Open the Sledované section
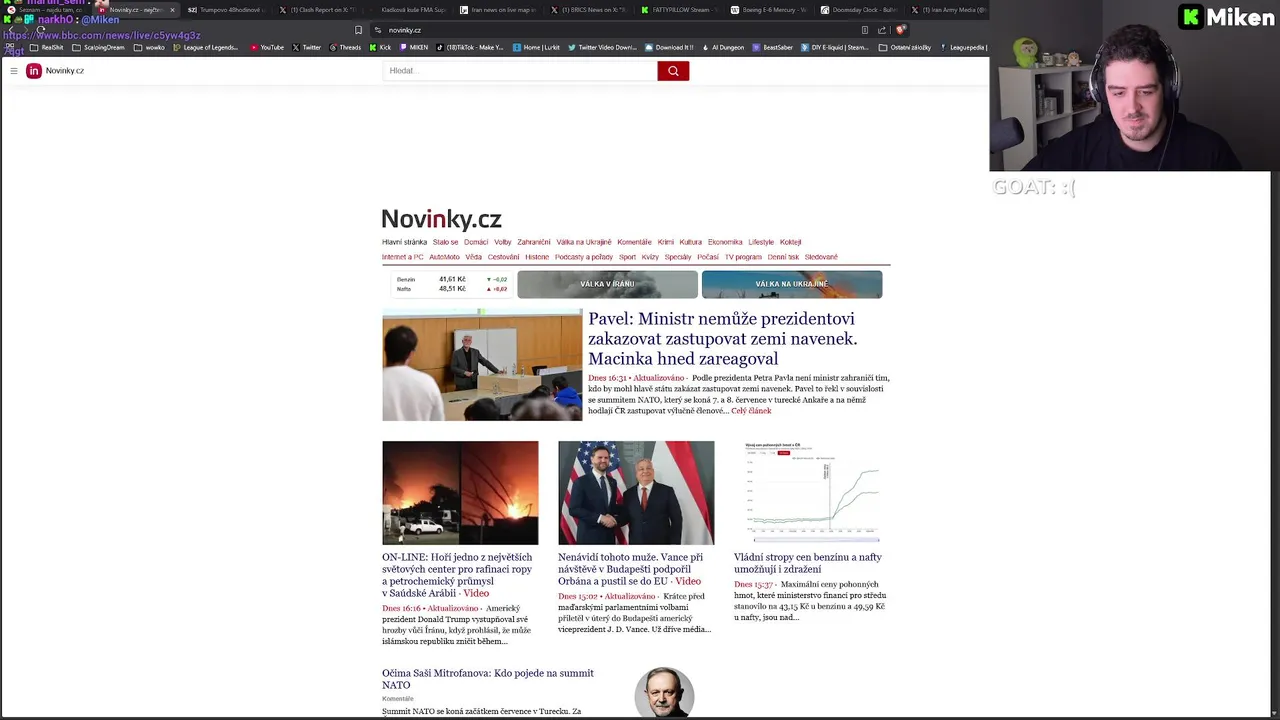The image size is (1280, 720). (821, 257)
